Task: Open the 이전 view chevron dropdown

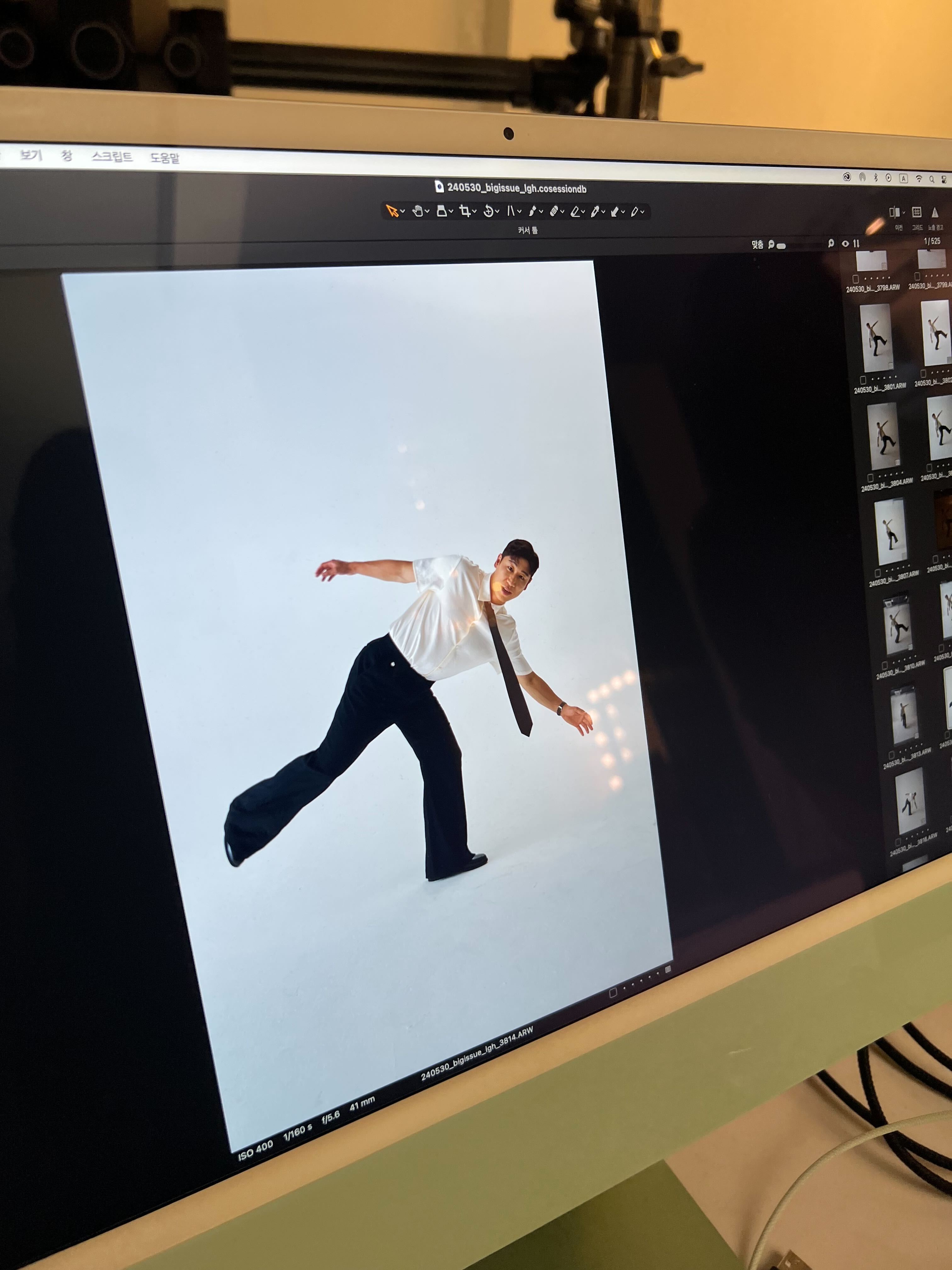Action: pyautogui.click(x=904, y=212)
